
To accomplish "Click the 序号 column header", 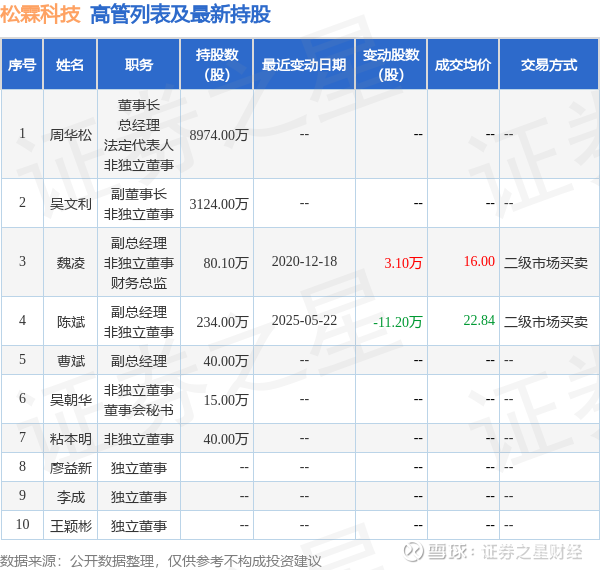I will click(x=22, y=65).
